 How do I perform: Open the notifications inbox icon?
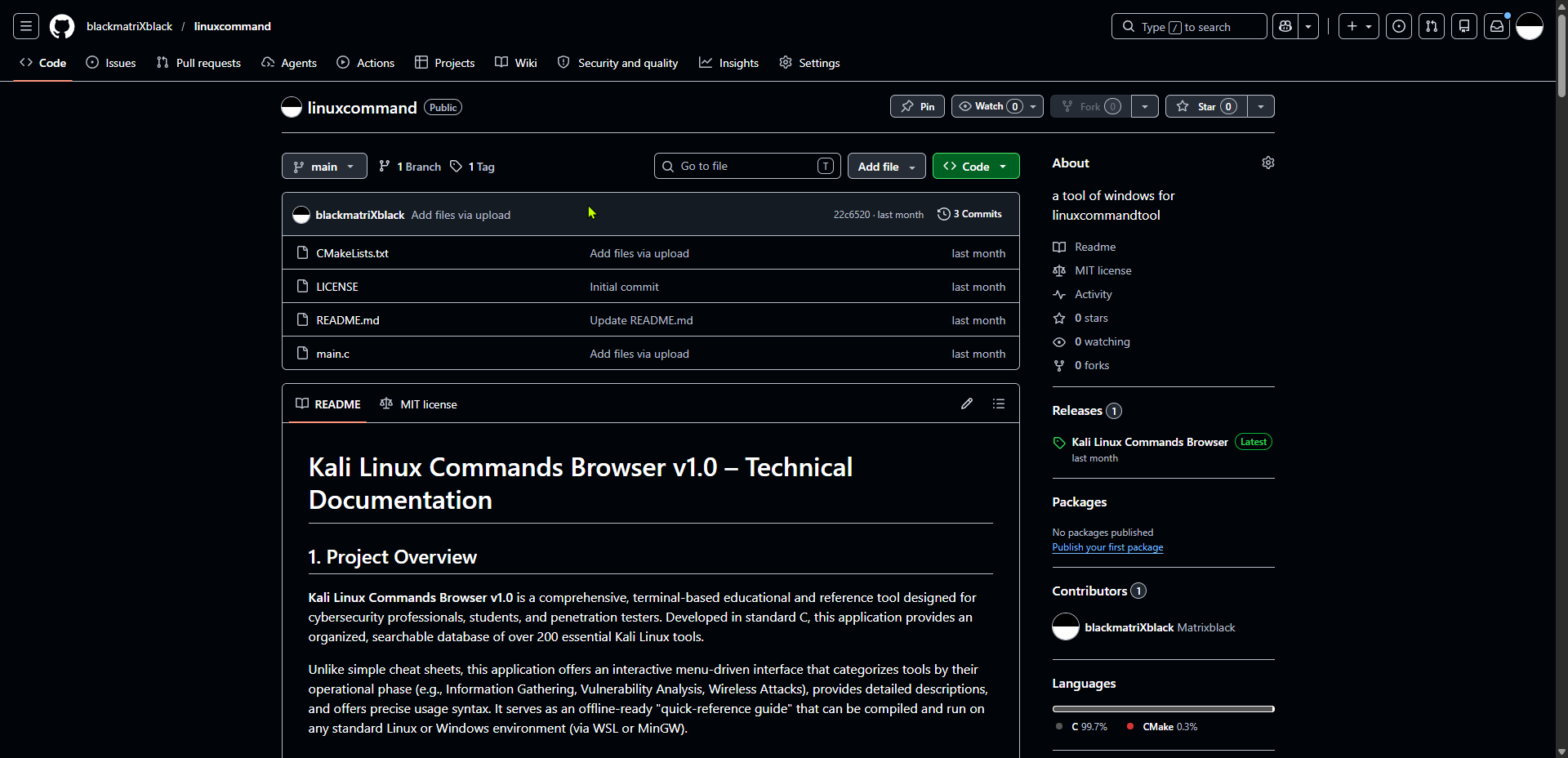coord(1497,26)
